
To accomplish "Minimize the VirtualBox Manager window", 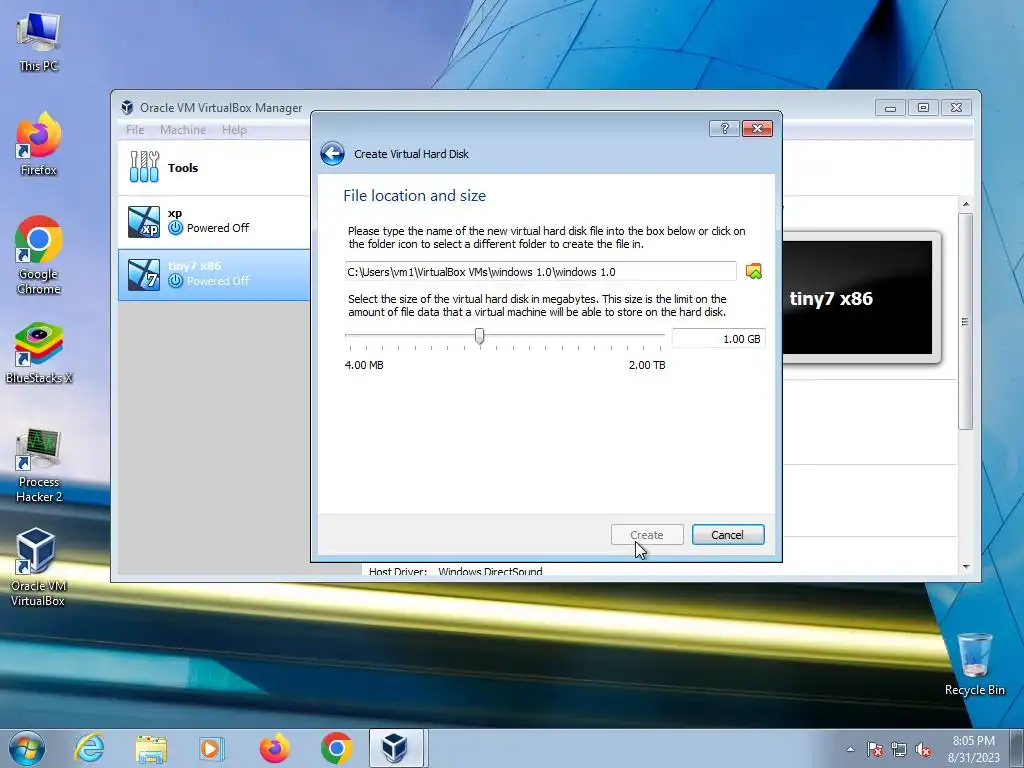I will (890, 108).
